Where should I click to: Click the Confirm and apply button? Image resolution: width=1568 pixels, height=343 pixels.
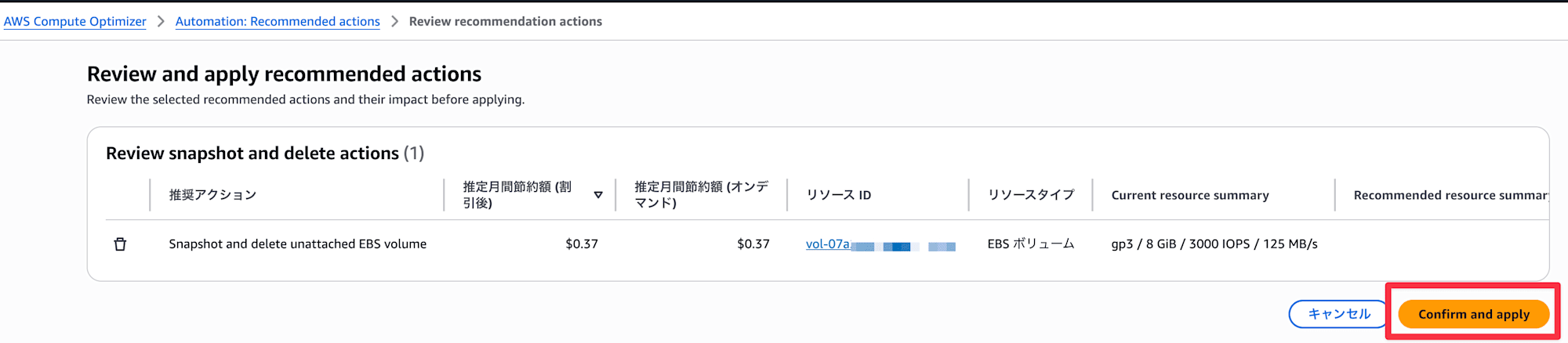[x=1473, y=314]
